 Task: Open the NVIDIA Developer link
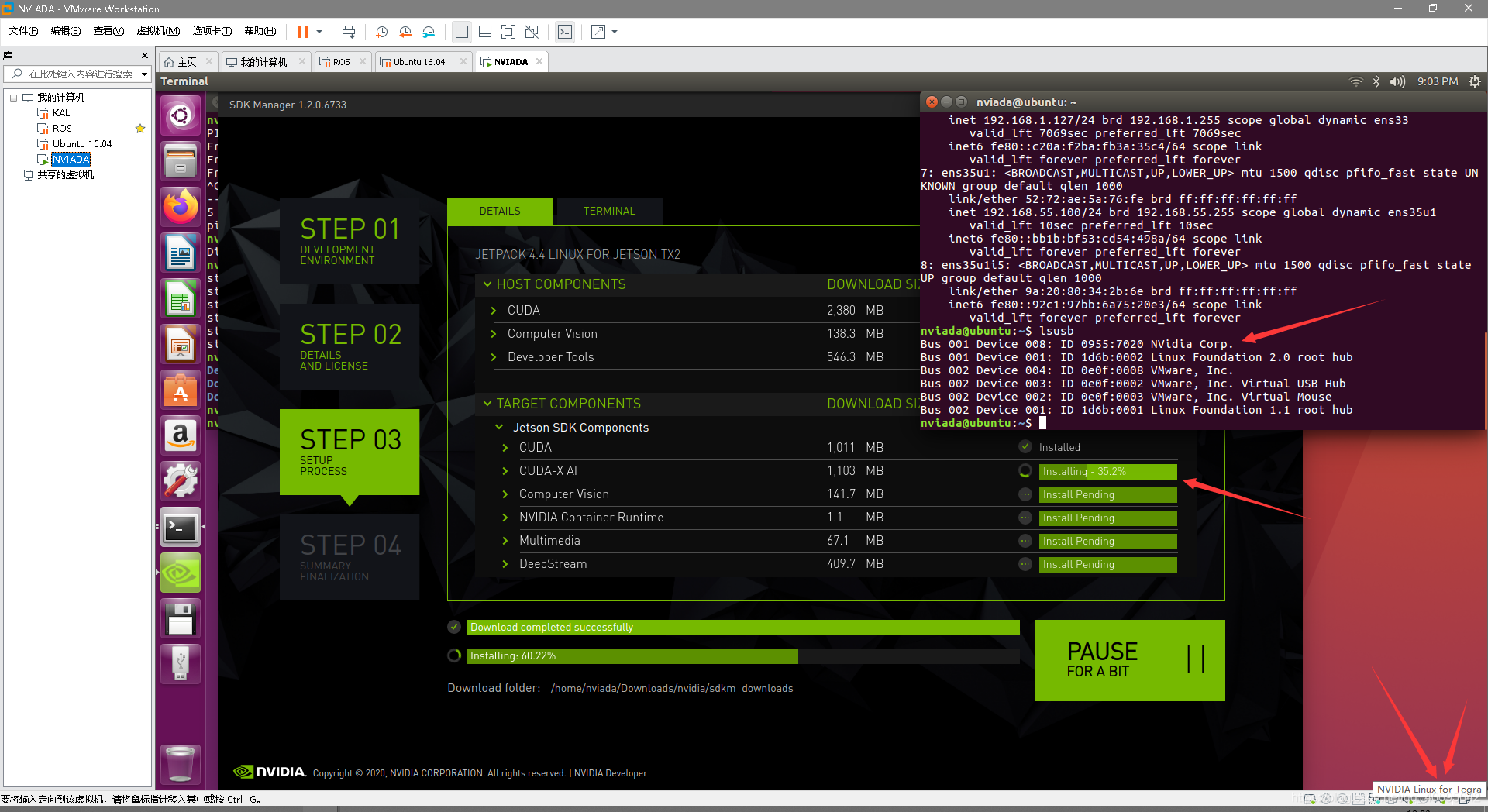[x=610, y=773]
